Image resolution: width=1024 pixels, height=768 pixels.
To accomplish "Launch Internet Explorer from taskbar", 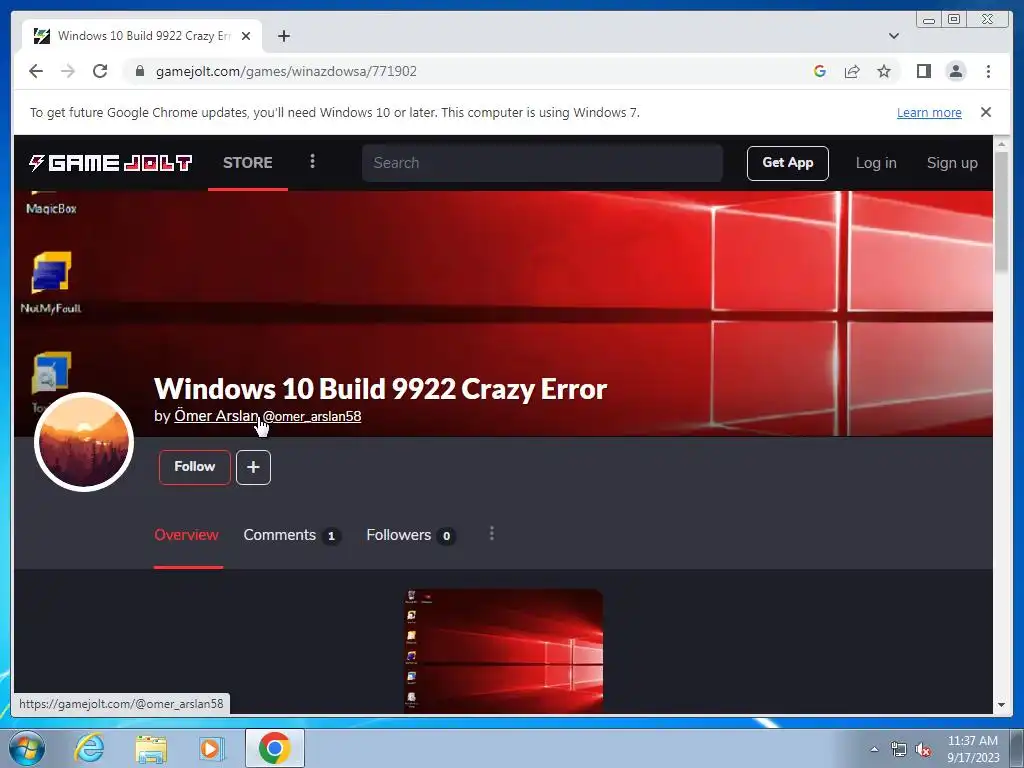I will [89, 748].
